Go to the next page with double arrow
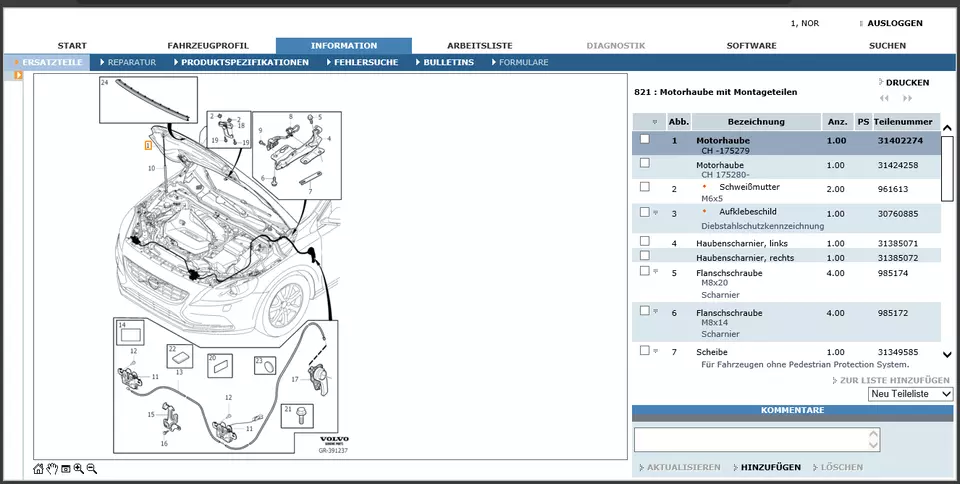The image size is (960, 484). [907, 98]
